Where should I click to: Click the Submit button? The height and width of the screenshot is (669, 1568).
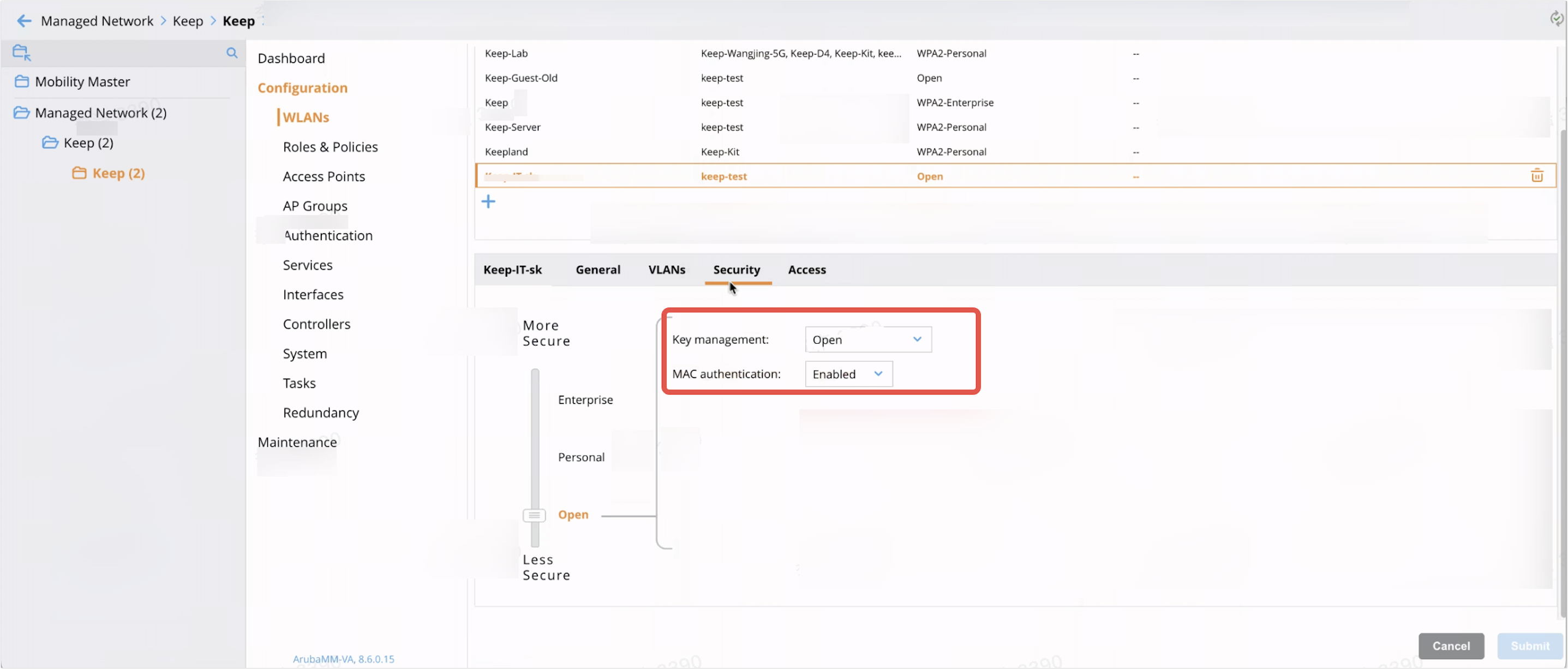click(1530, 646)
